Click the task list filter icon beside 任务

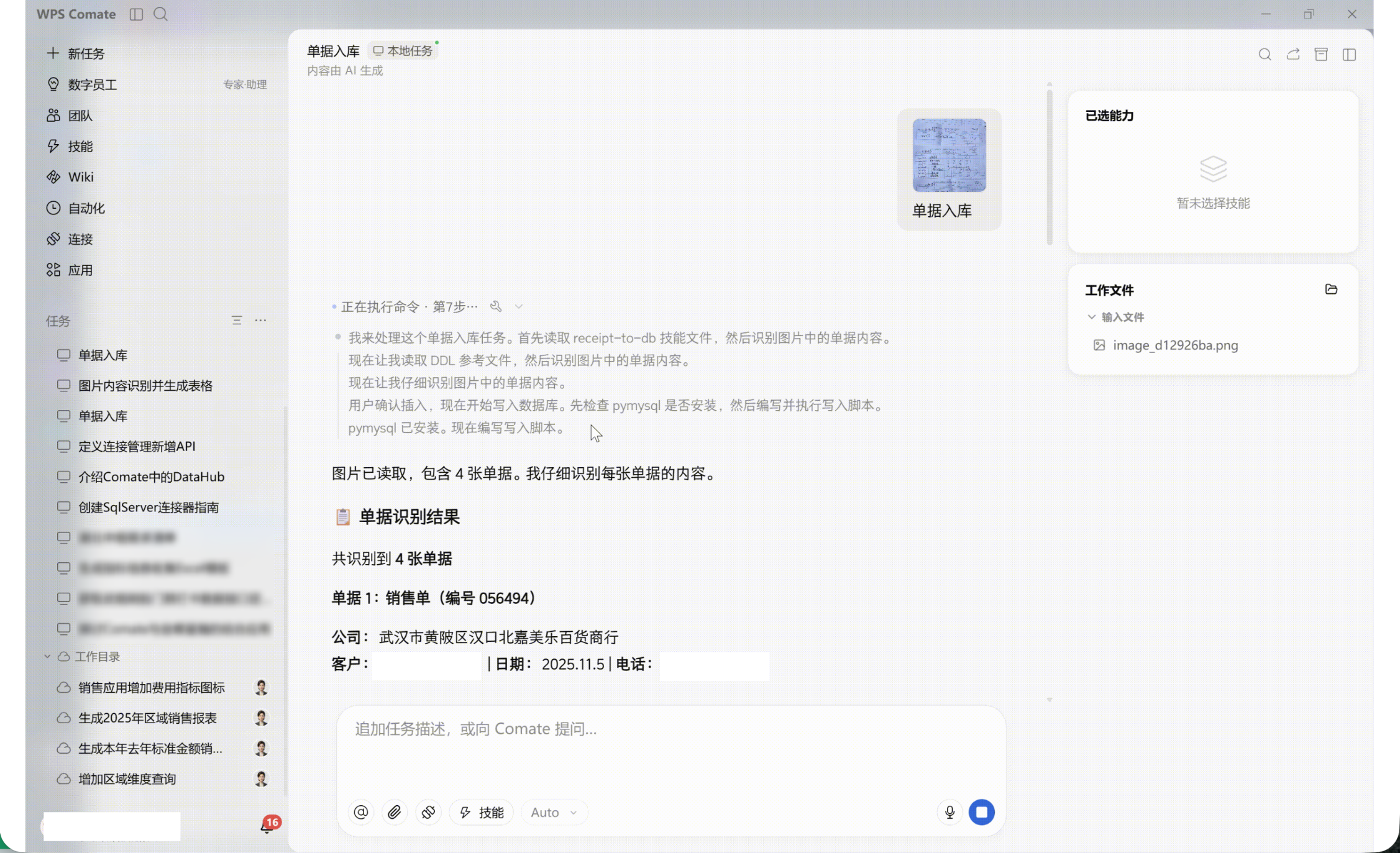(x=237, y=321)
